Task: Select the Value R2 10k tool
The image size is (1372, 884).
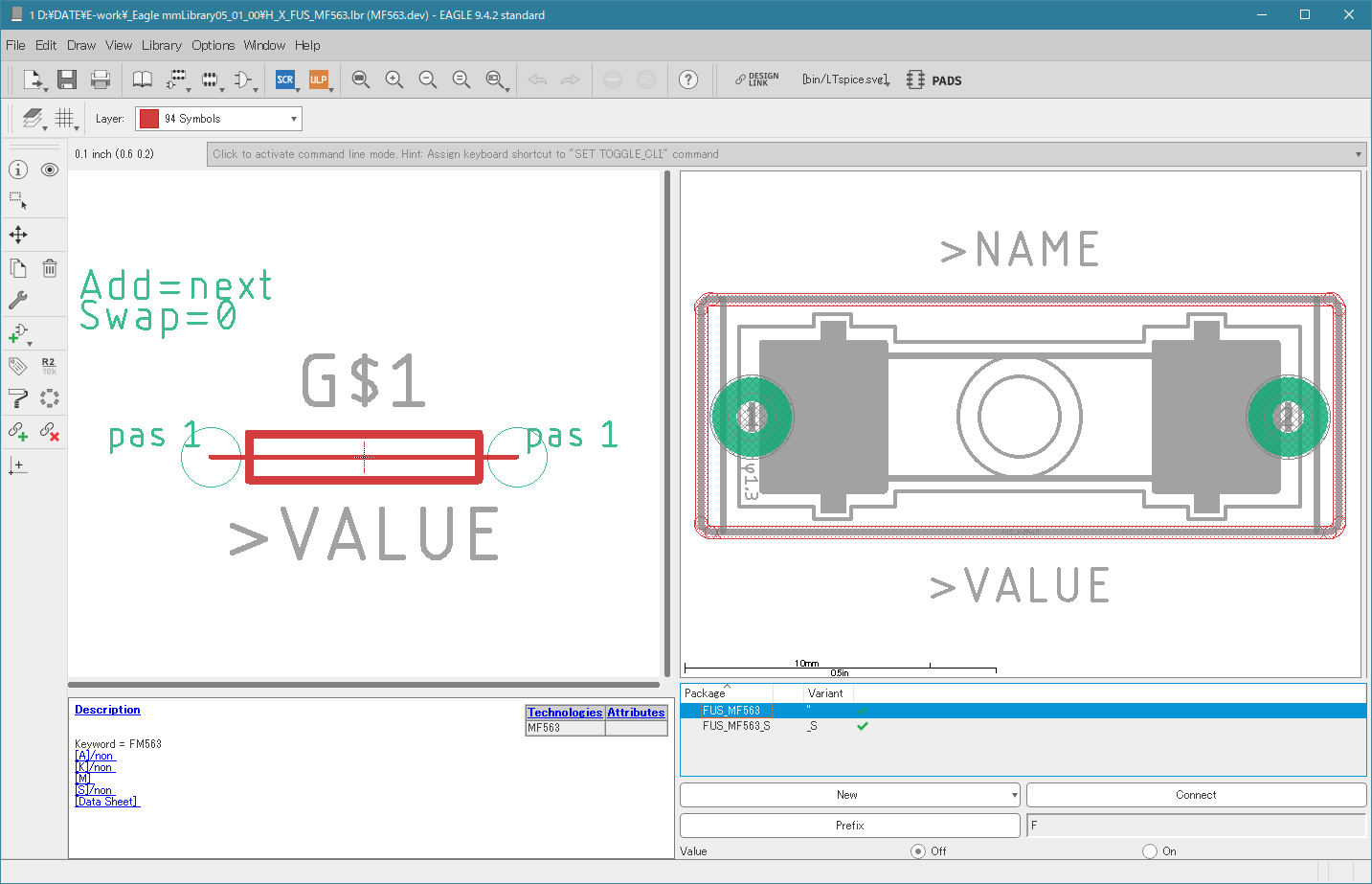Action: [50, 366]
